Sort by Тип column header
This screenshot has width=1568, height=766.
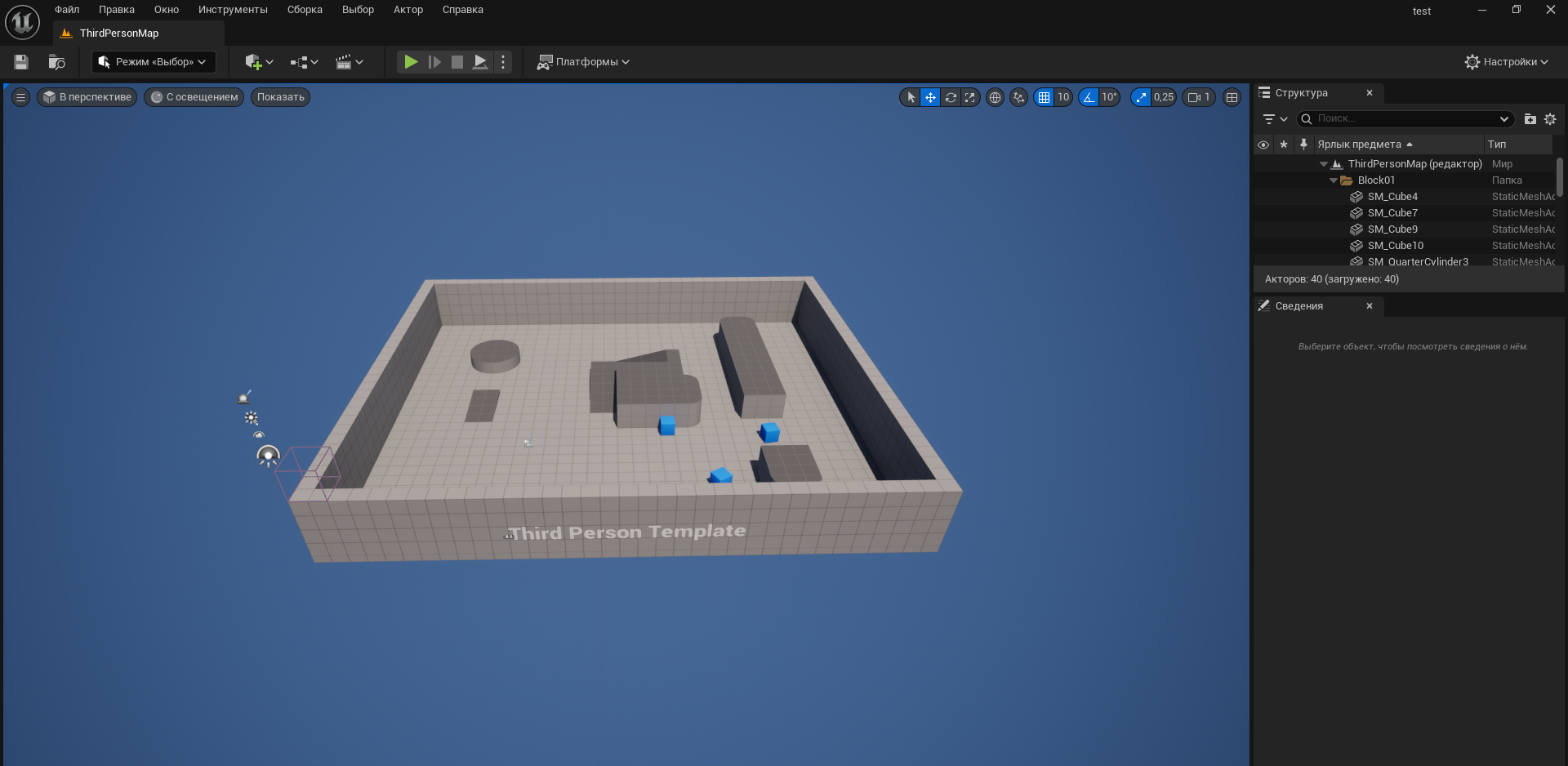(1518, 145)
